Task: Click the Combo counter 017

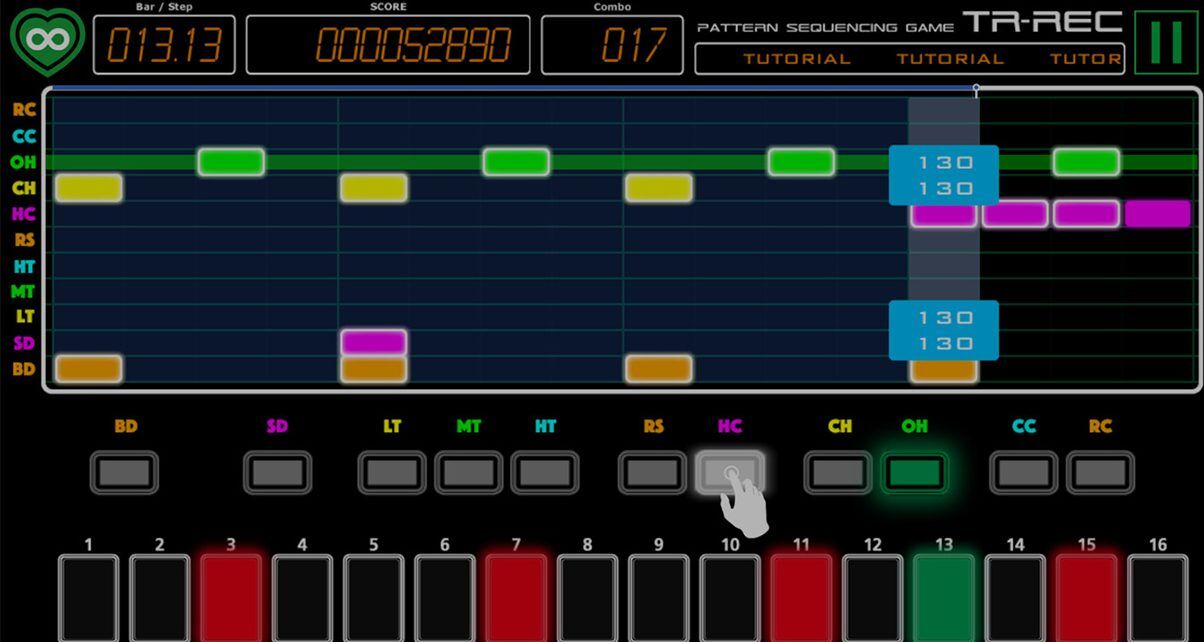Action: point(613,45)
